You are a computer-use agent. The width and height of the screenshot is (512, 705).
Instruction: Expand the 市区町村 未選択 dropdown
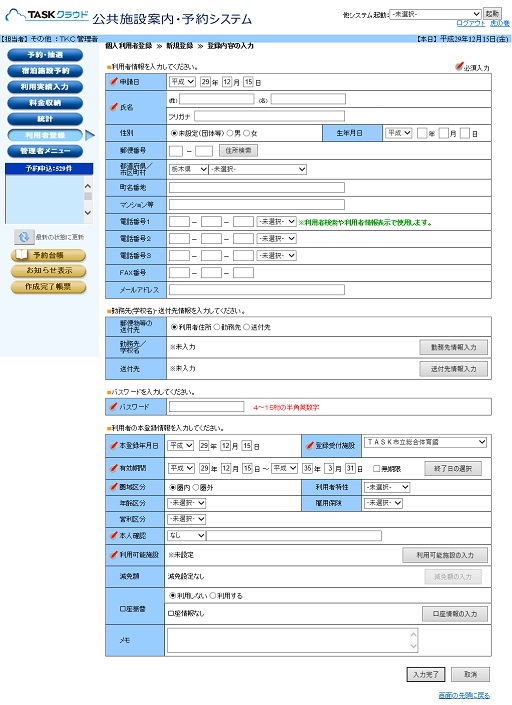258,170
